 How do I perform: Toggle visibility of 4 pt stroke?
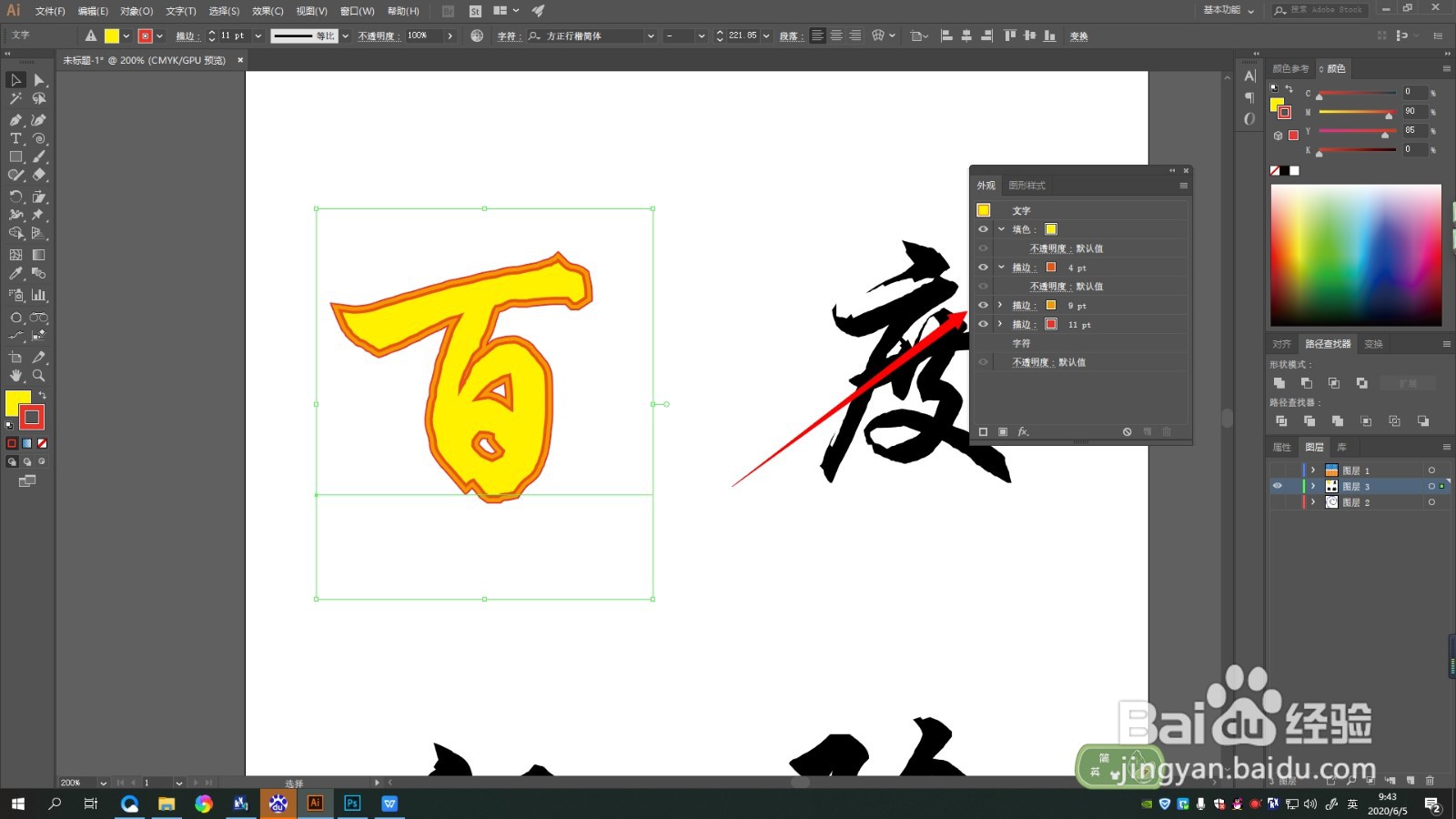(983, 268)
